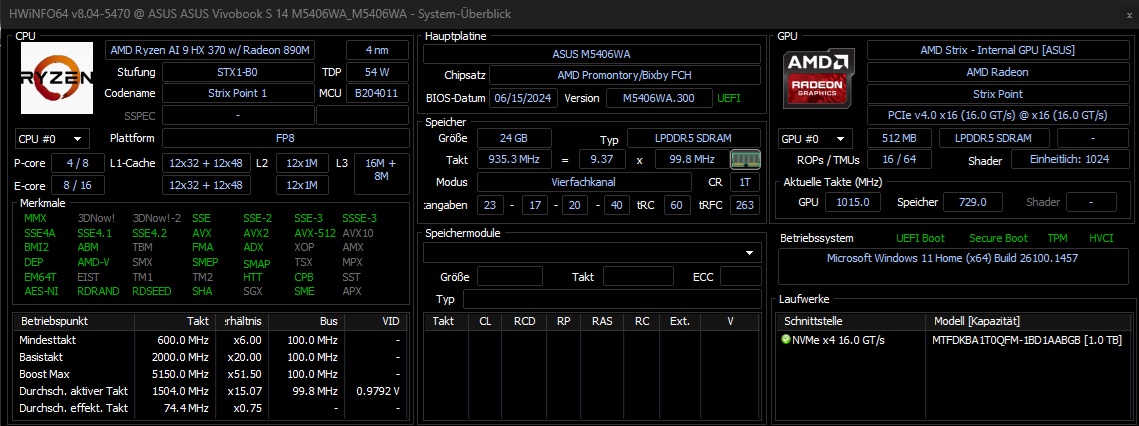Click the memory Modus value Vierfachkanal
This screenshot has height=426, width=1139.
coord(585,182)
